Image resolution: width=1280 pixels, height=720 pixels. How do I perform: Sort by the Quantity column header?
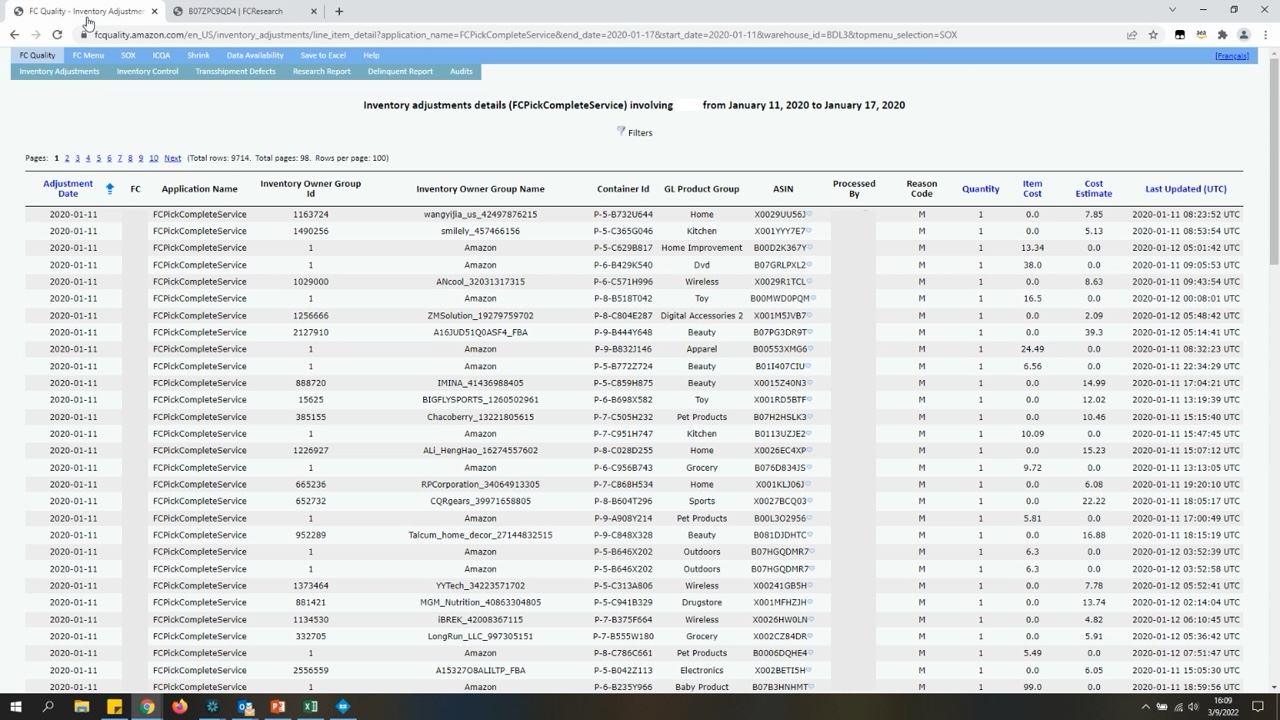coord(980,189)
